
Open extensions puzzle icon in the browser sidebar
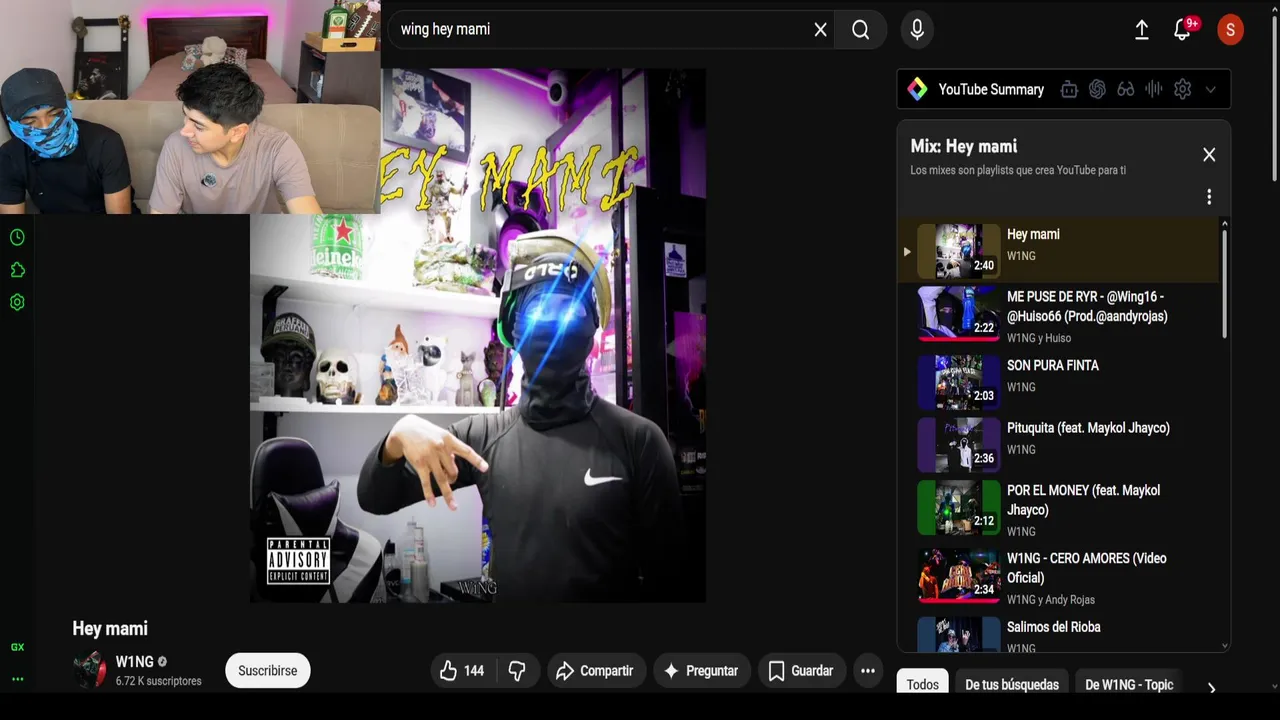click(x=17, y=270)
